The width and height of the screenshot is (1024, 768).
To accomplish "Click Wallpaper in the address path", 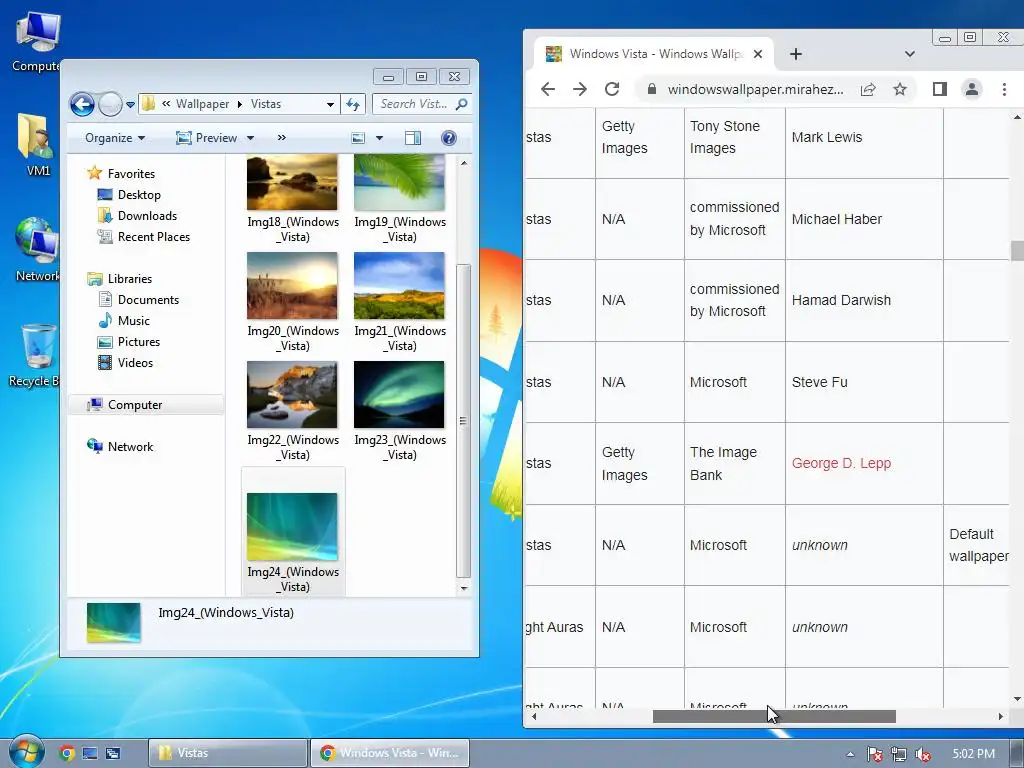I will pos(202,104).
